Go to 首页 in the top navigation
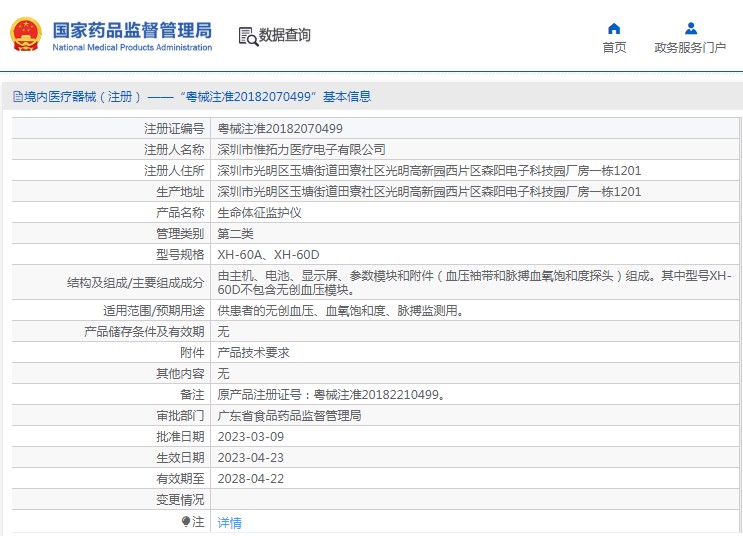 coord(614,47)
